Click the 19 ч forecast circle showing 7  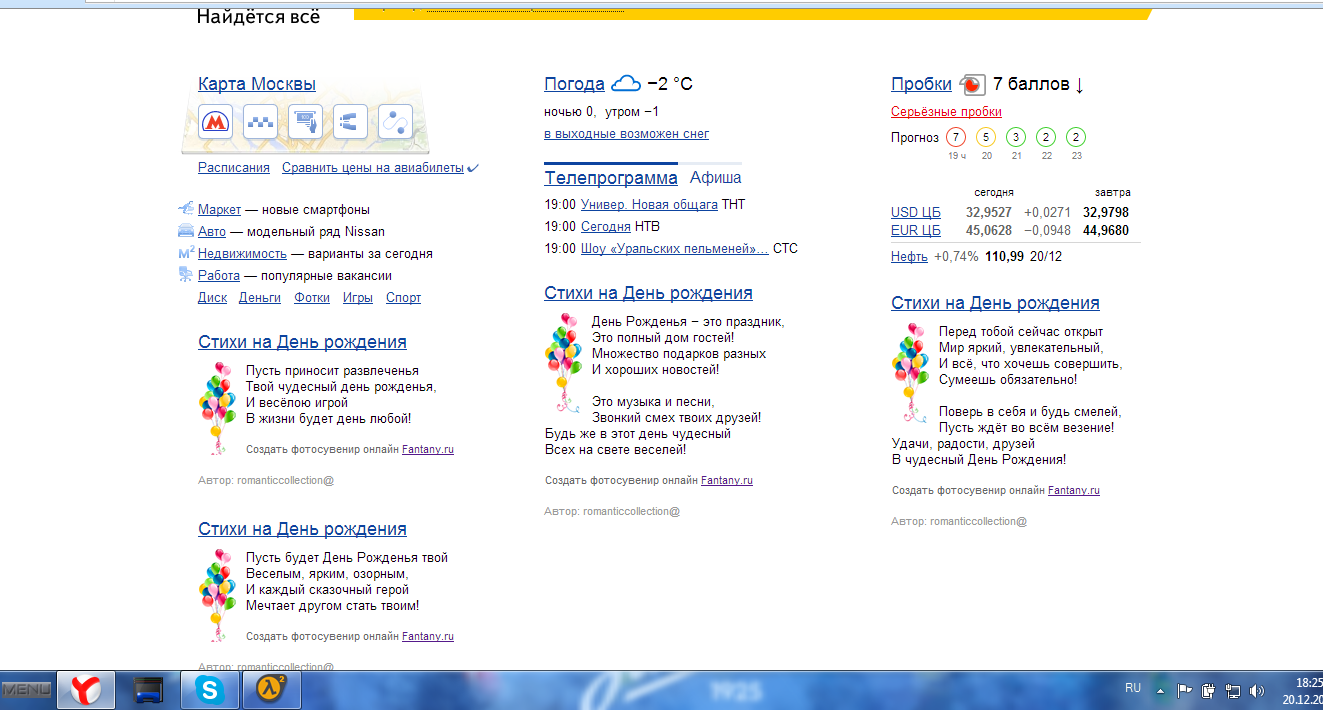[x=956, y=137]
